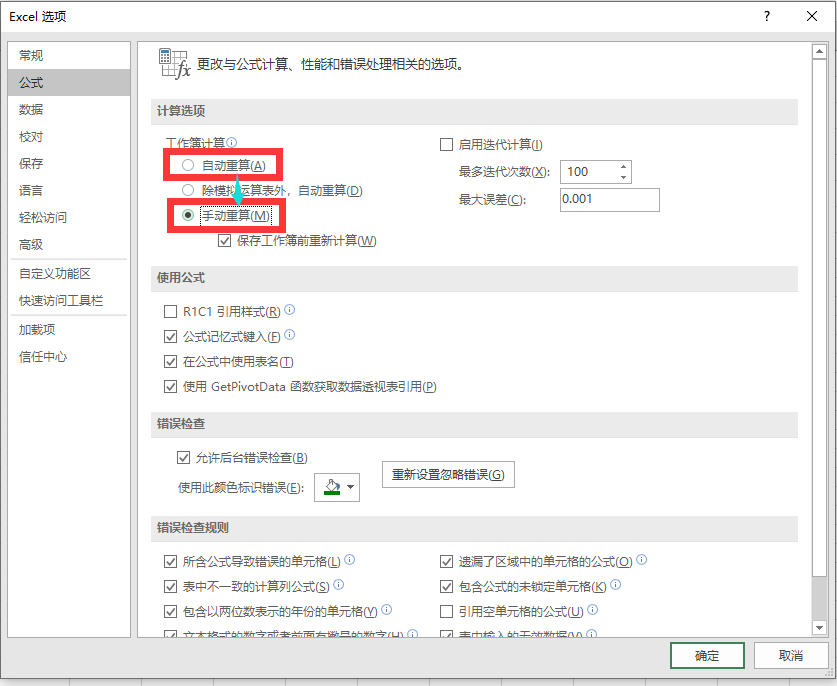
Task: Open error color dropdown arrow
Action: coord(350,487)
